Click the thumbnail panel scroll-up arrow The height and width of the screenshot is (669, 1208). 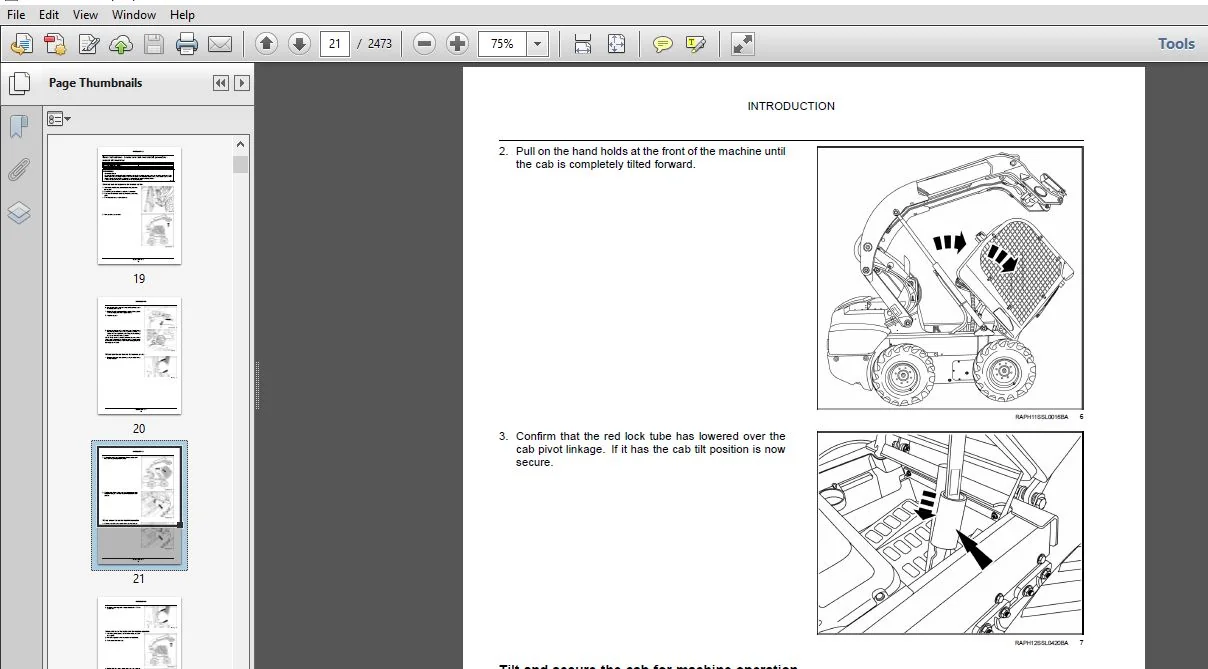(240, 145)
